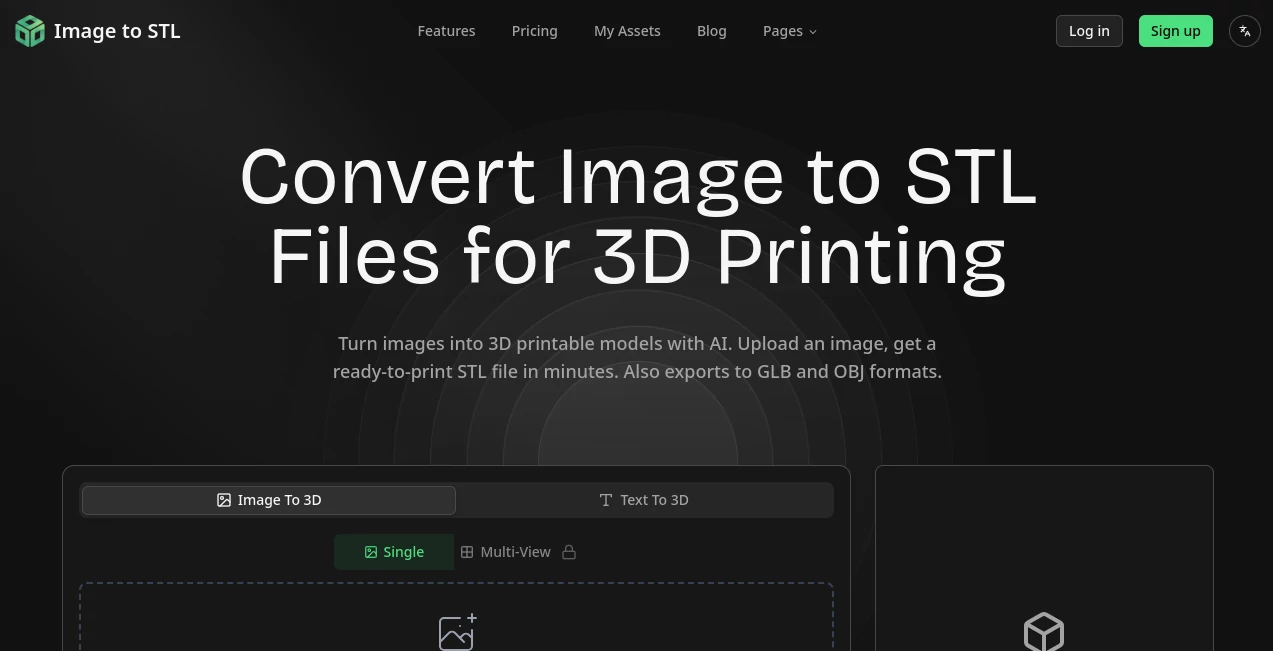Navigate to My Assets

tap(627, 31)
